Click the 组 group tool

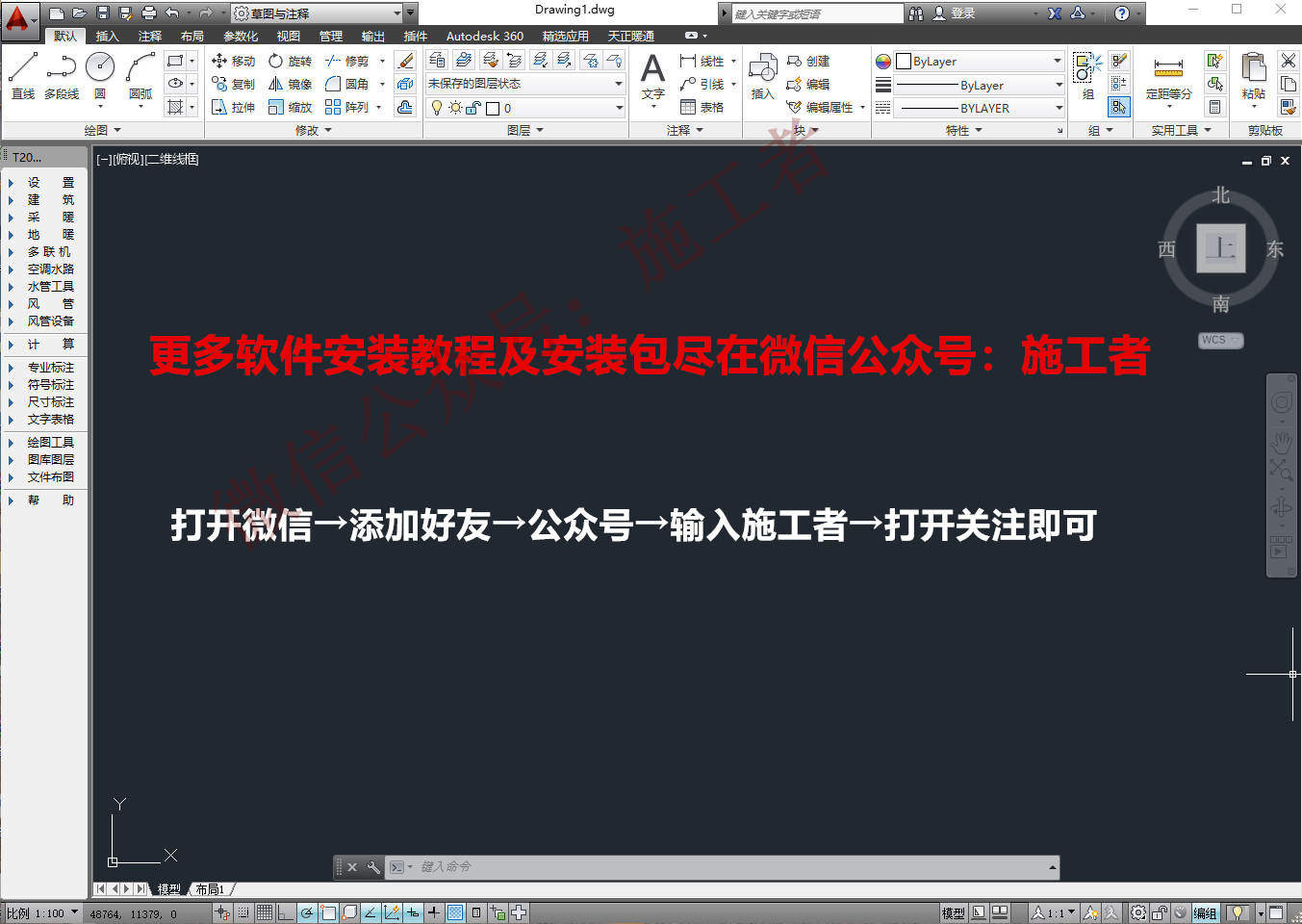pos(1087,75)
